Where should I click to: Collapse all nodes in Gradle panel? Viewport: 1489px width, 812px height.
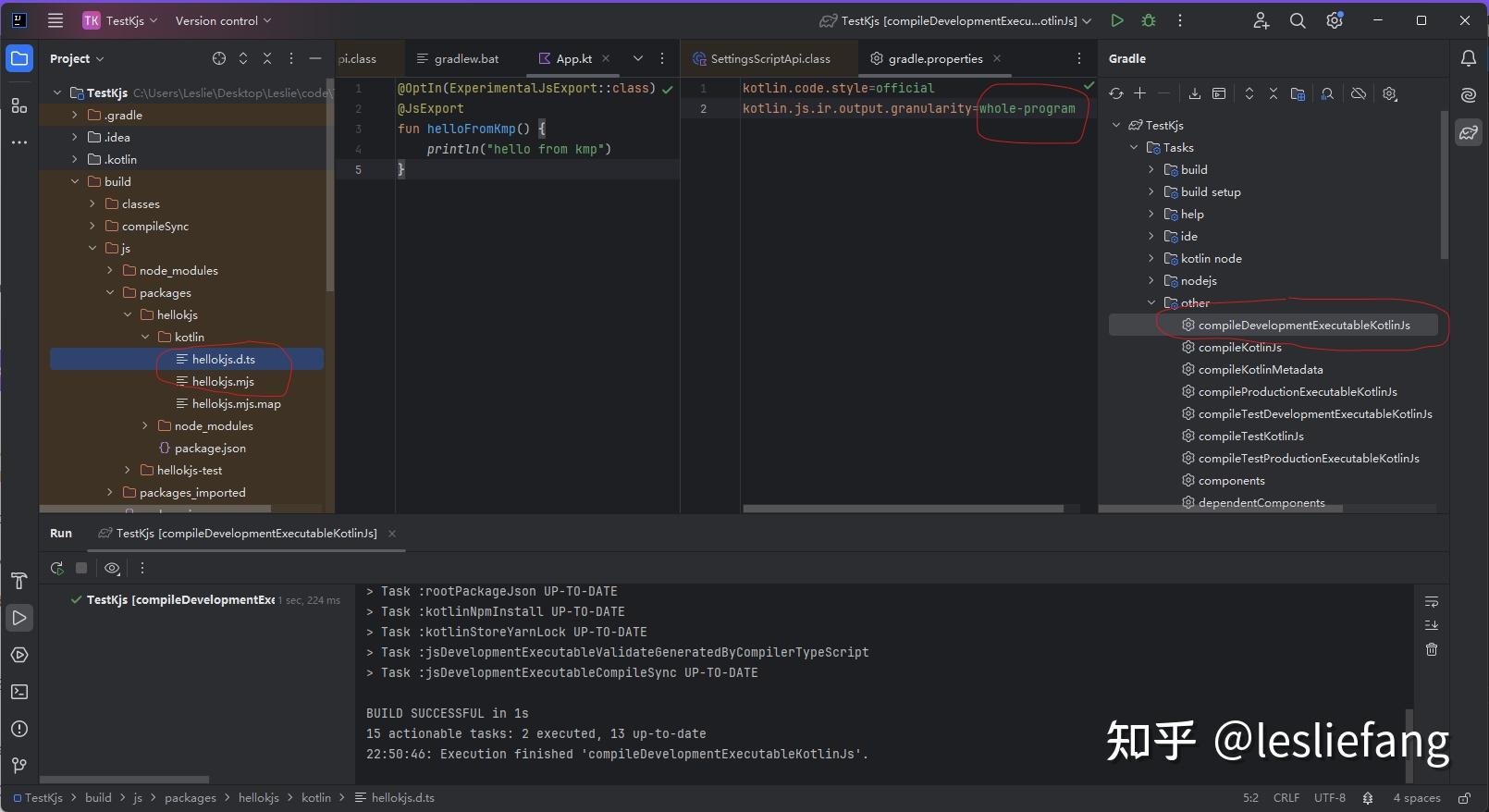point(1274,93)
